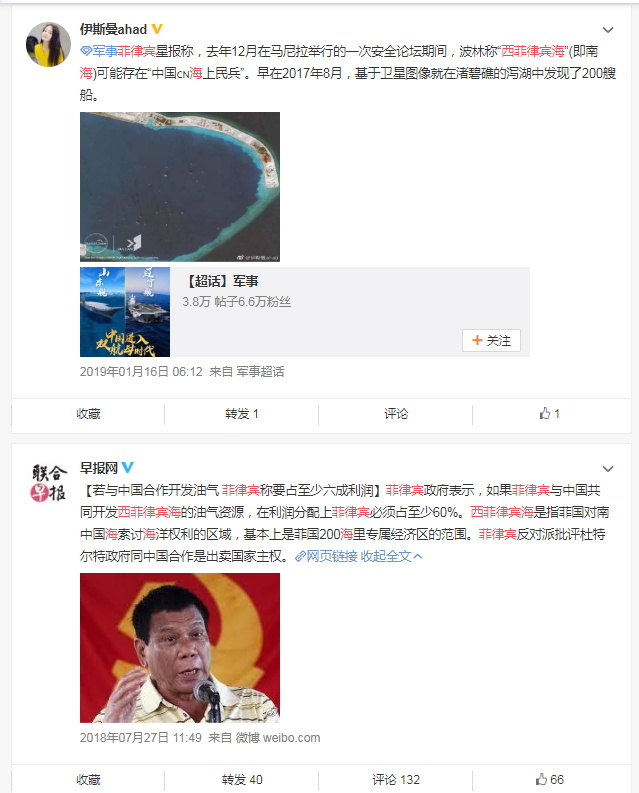The width and height of the screenshot is (639, 793).
Task: Enlarge the Duterte photo thumbnail
Action: click(180, 648)
